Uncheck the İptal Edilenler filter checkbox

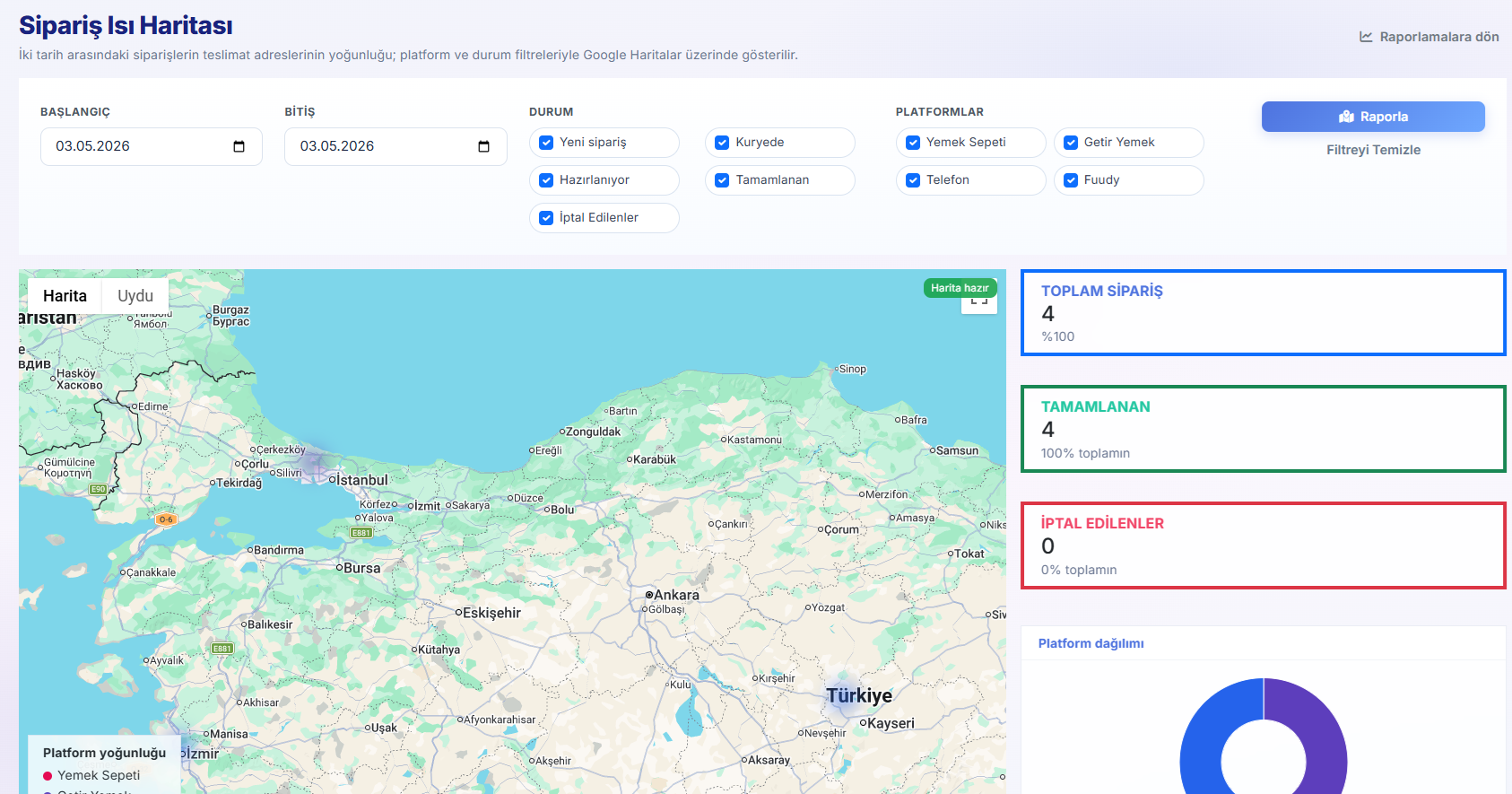546,218
